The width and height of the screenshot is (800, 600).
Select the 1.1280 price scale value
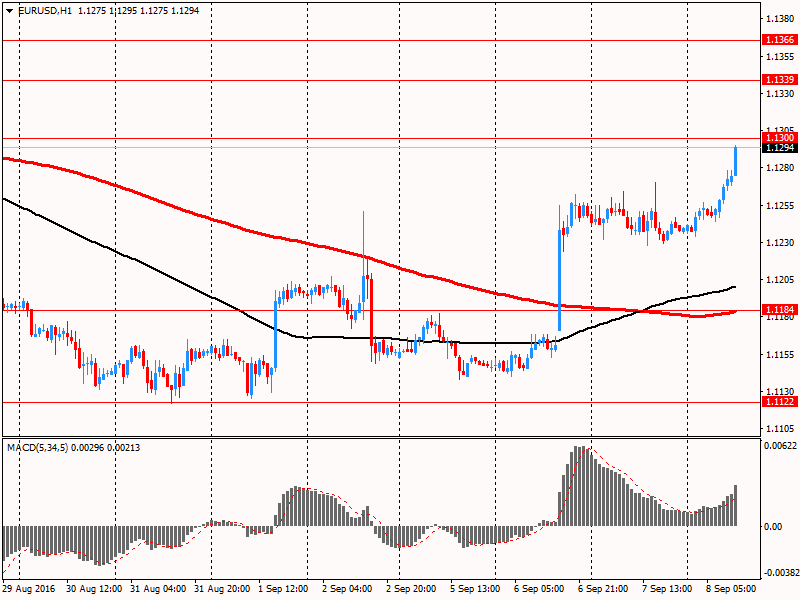[780, 168]
